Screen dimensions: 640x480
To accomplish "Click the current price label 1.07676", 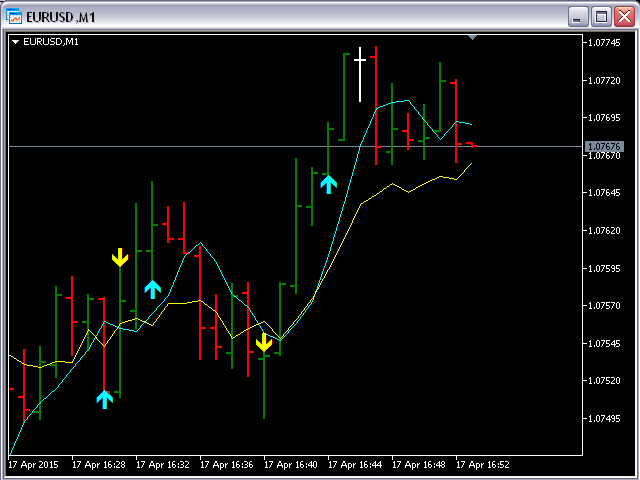I will point(605,146).
